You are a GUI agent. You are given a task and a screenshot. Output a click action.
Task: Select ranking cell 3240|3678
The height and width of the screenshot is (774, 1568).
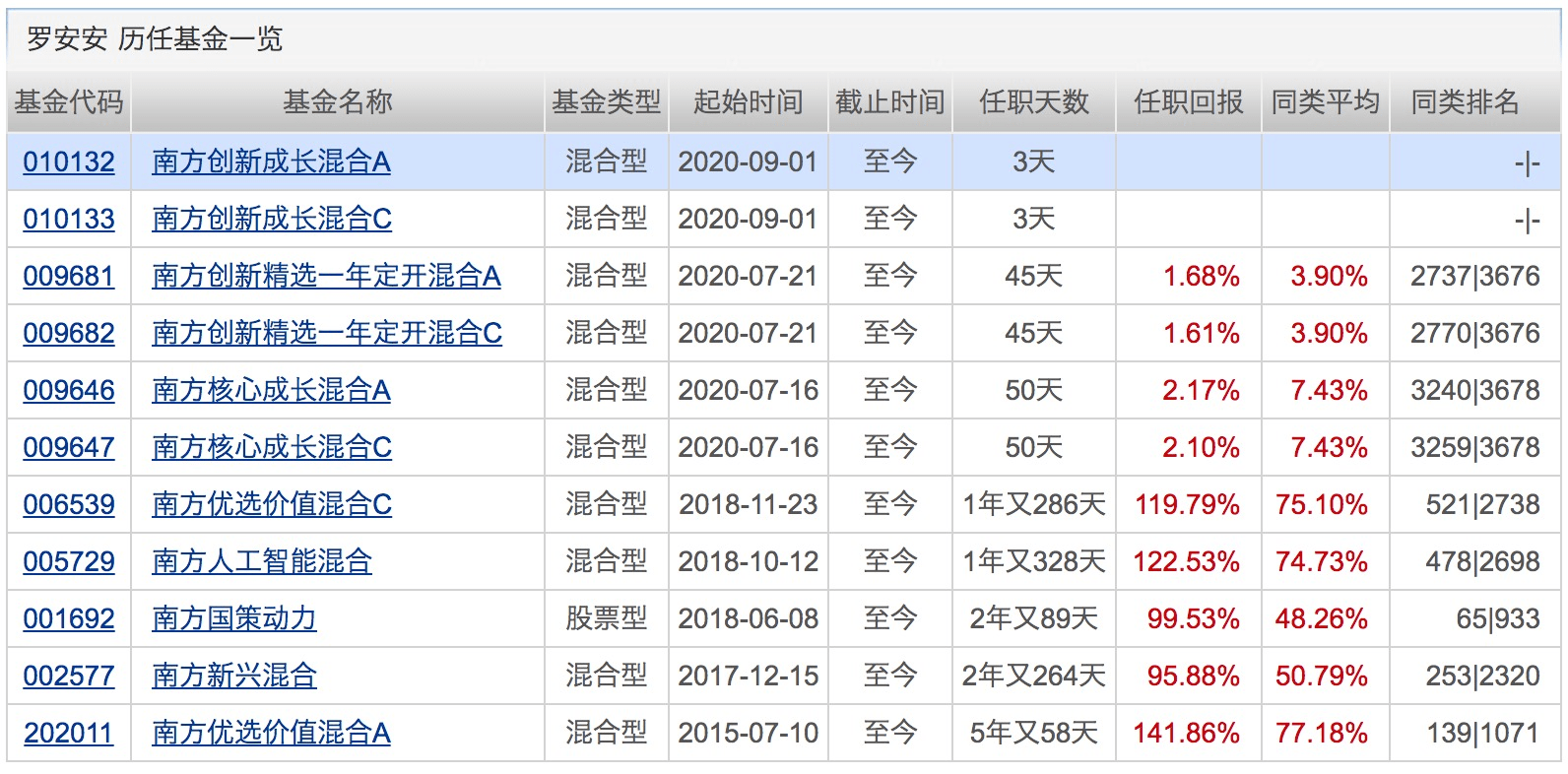[x=1475, y=390]
